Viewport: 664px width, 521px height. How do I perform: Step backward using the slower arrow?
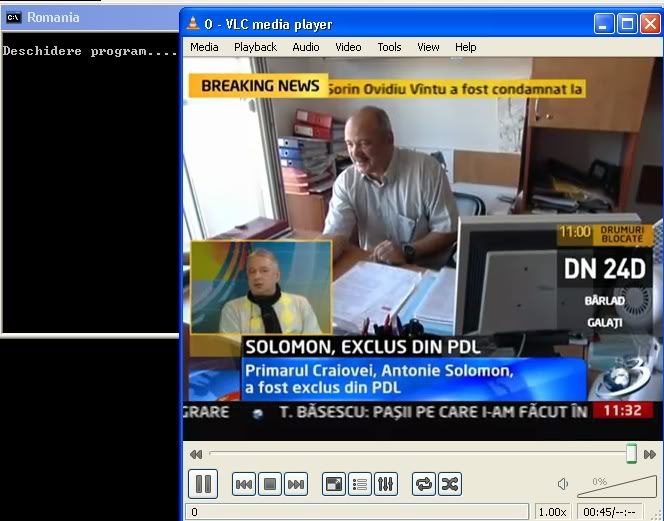click(196, 455)
